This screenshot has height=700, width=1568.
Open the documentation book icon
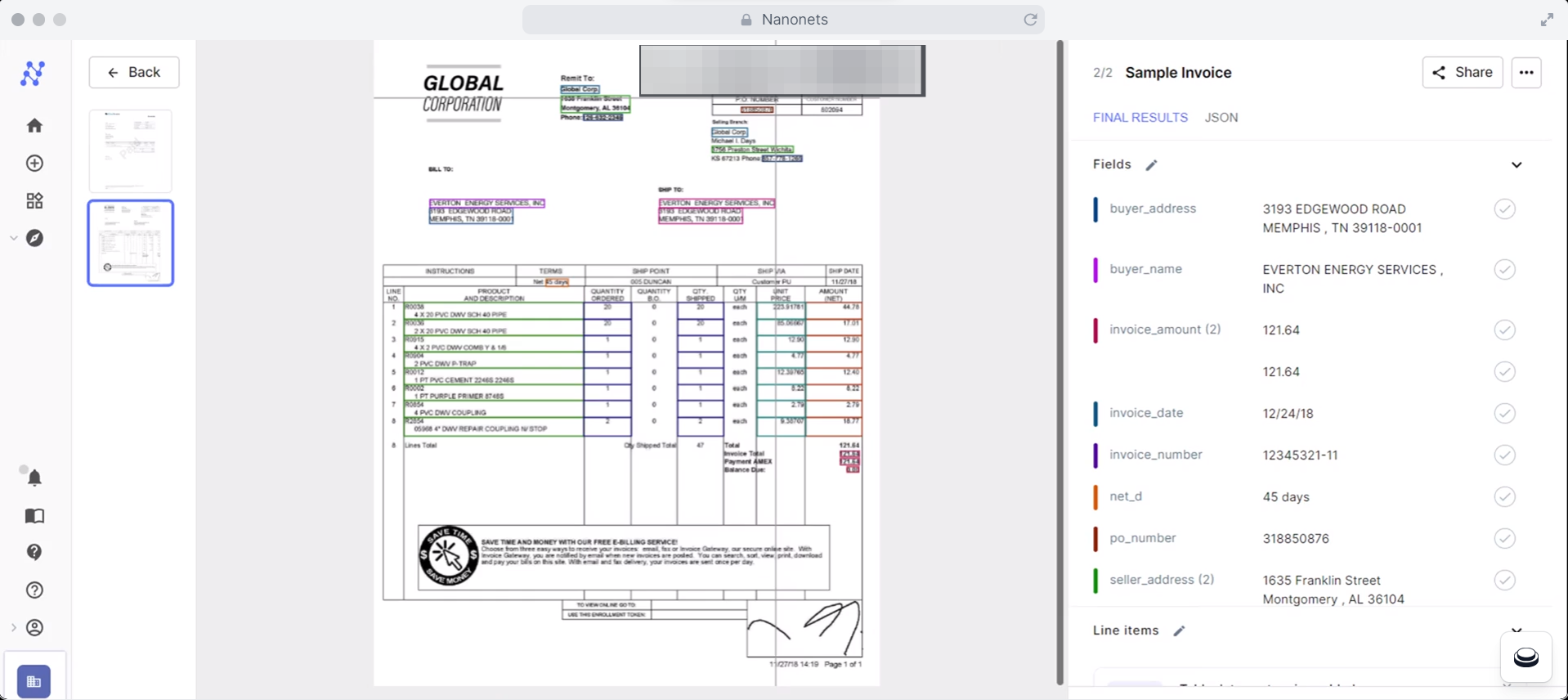(34, 515)
